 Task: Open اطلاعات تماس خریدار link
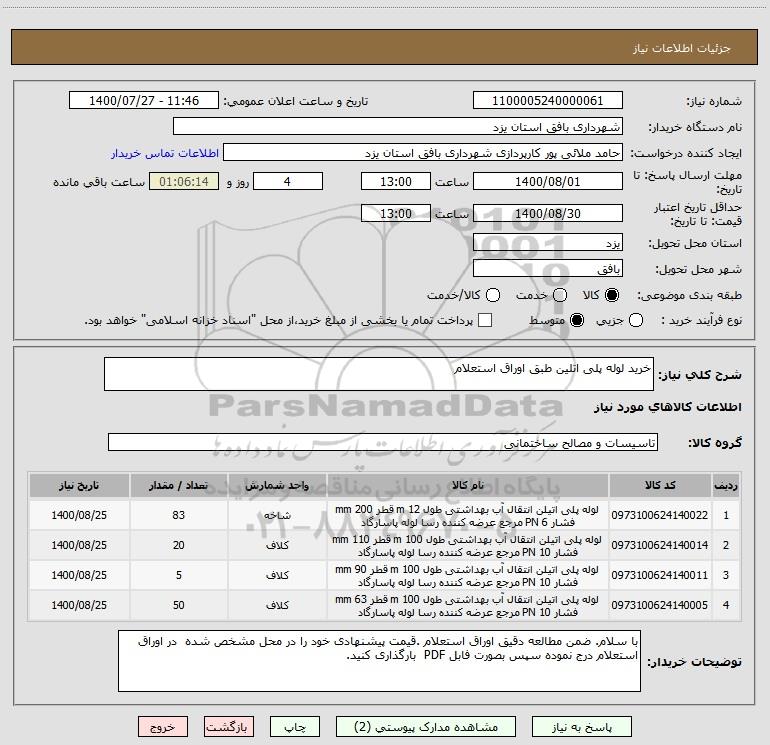pos(165,153)
